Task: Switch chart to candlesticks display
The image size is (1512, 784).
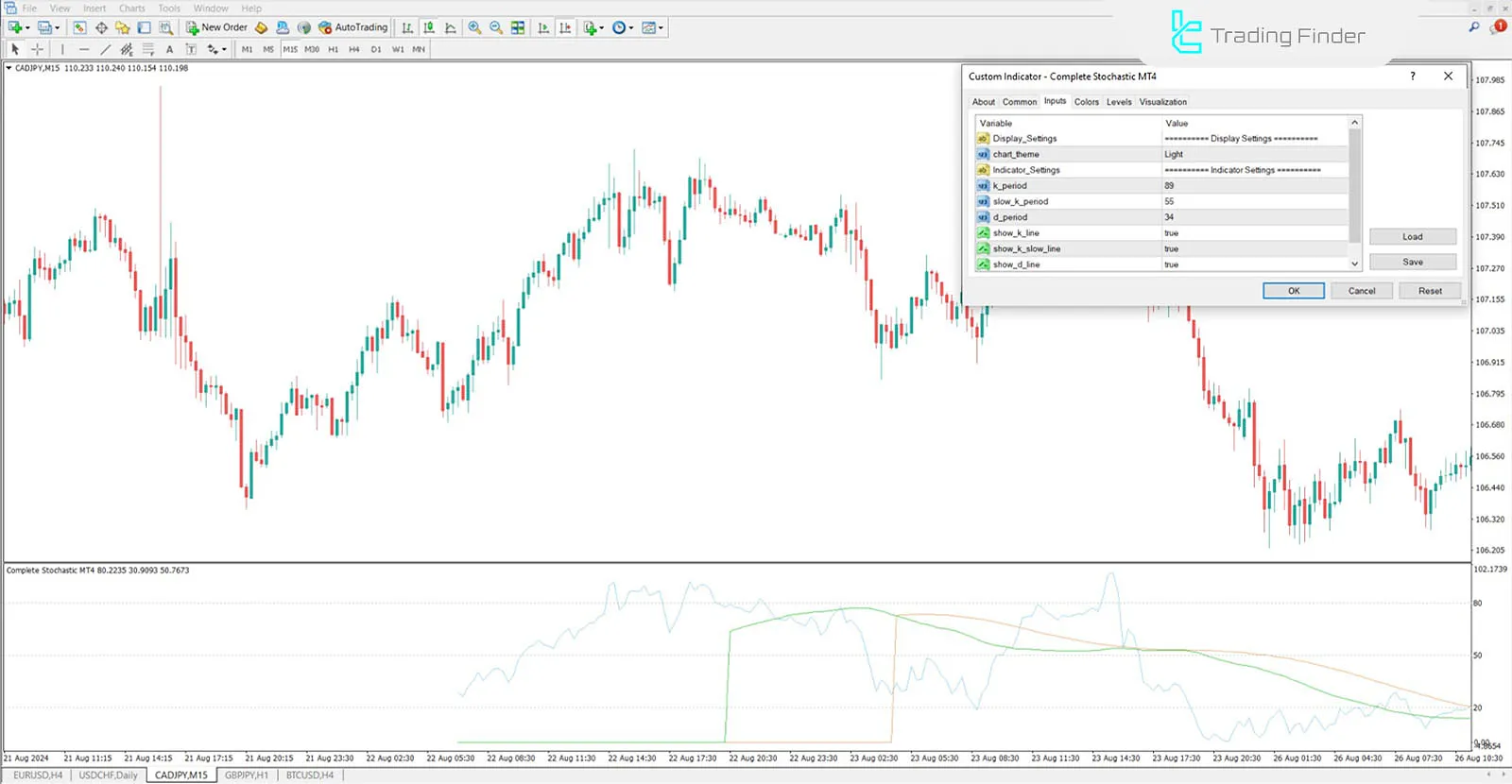Action: [429, 27]
